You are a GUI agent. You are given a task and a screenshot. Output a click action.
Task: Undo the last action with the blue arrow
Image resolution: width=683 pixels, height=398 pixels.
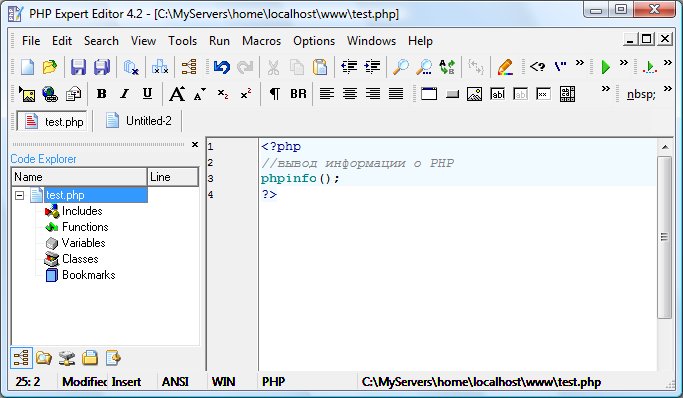(x=222, y=67)
